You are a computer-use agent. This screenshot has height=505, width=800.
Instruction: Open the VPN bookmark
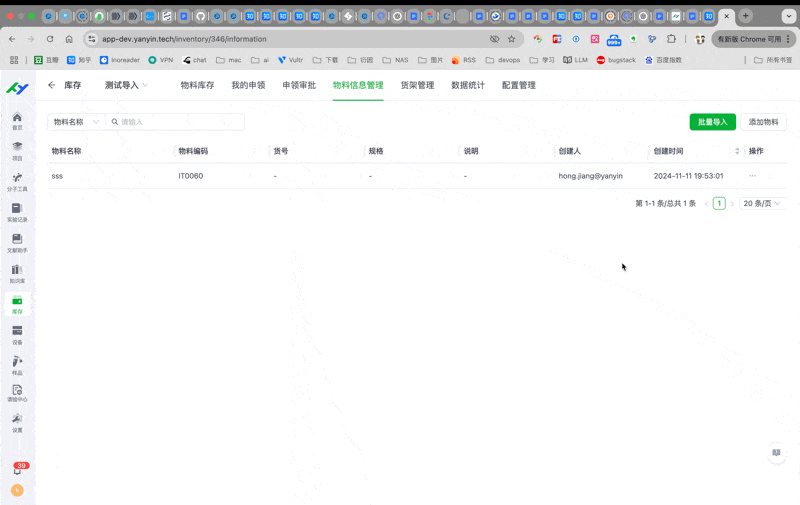click(161, 60)
